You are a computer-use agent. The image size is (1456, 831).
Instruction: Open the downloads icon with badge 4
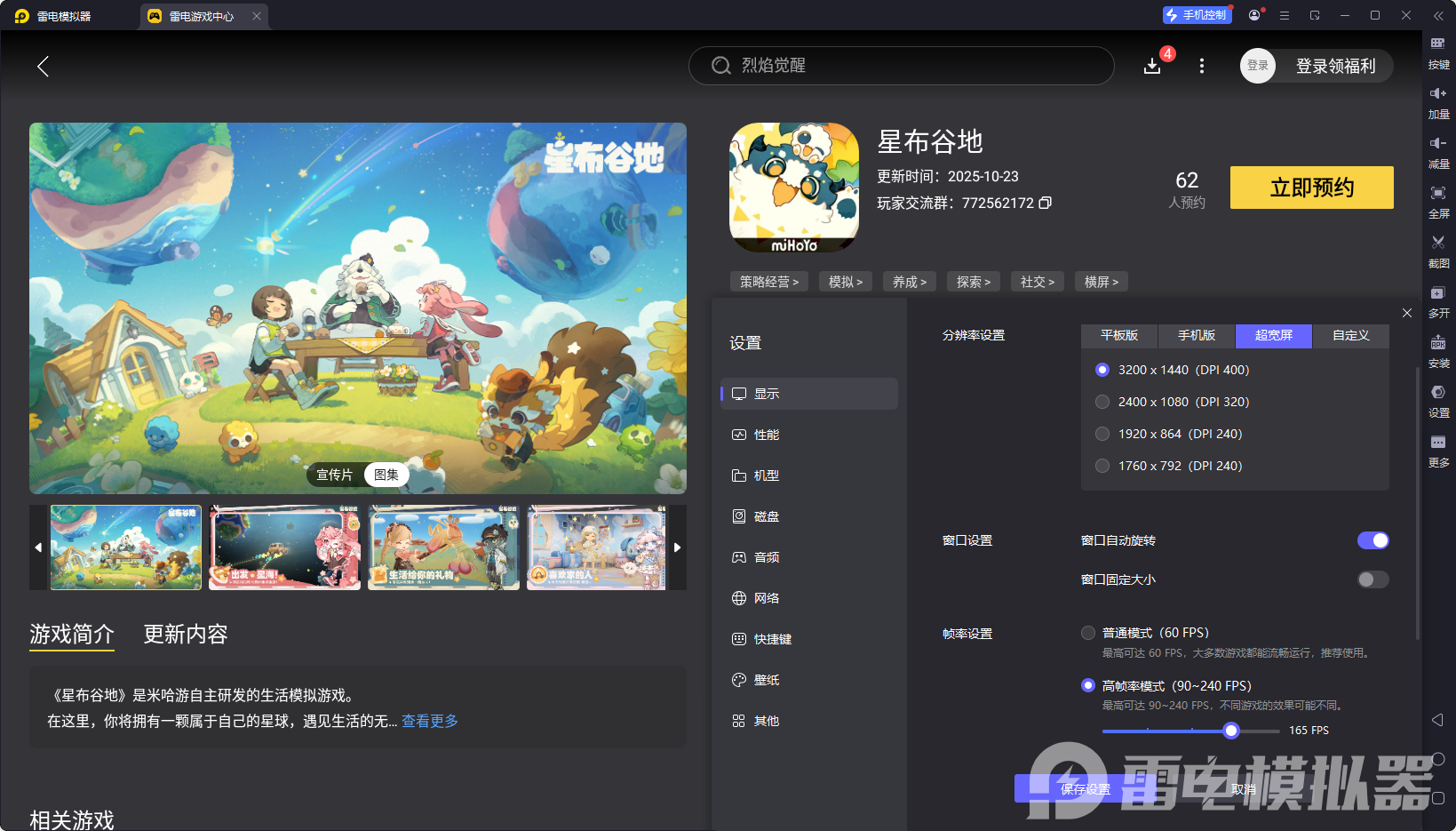click(x=1153, y=66)
